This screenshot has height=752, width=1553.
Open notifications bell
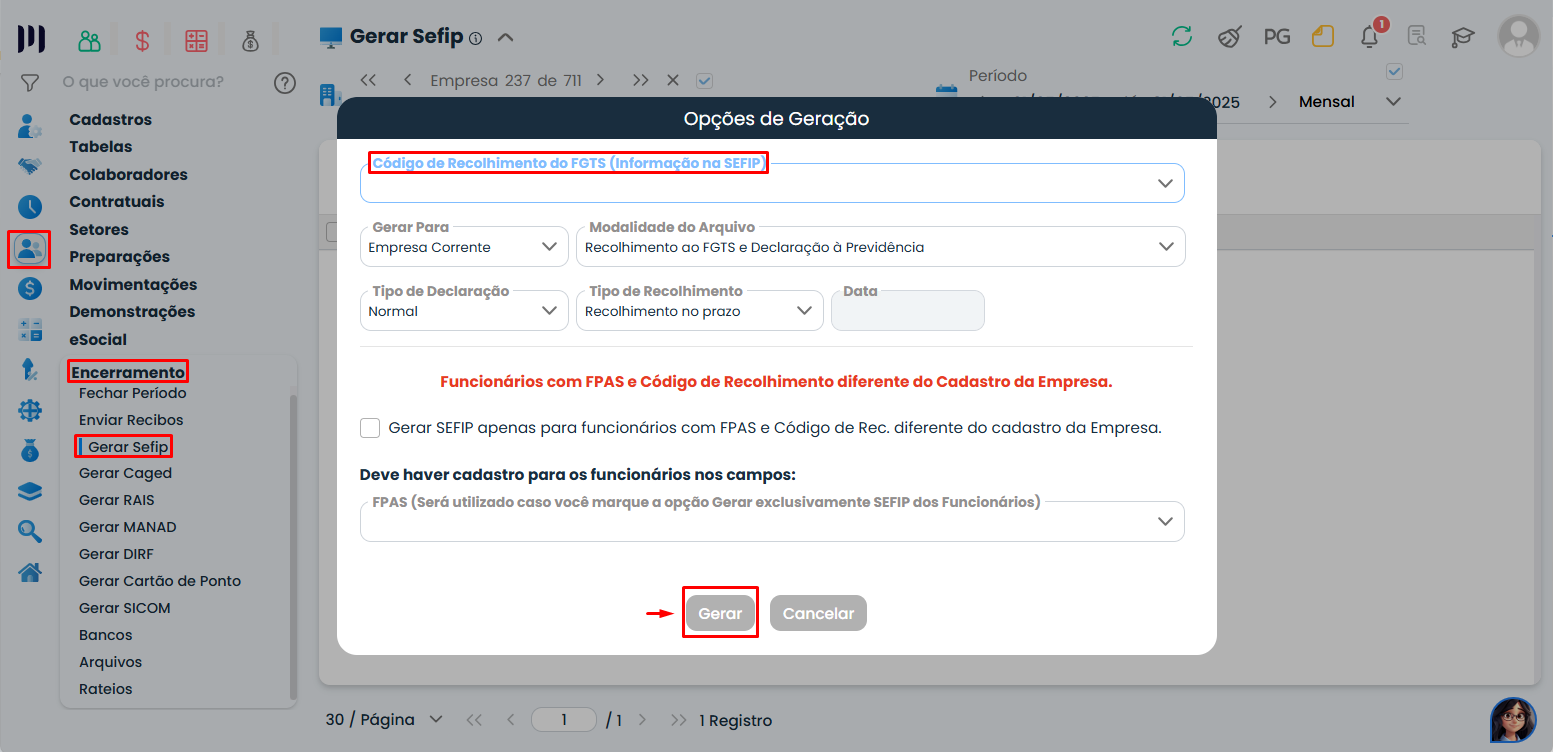tap(1370, 37)
